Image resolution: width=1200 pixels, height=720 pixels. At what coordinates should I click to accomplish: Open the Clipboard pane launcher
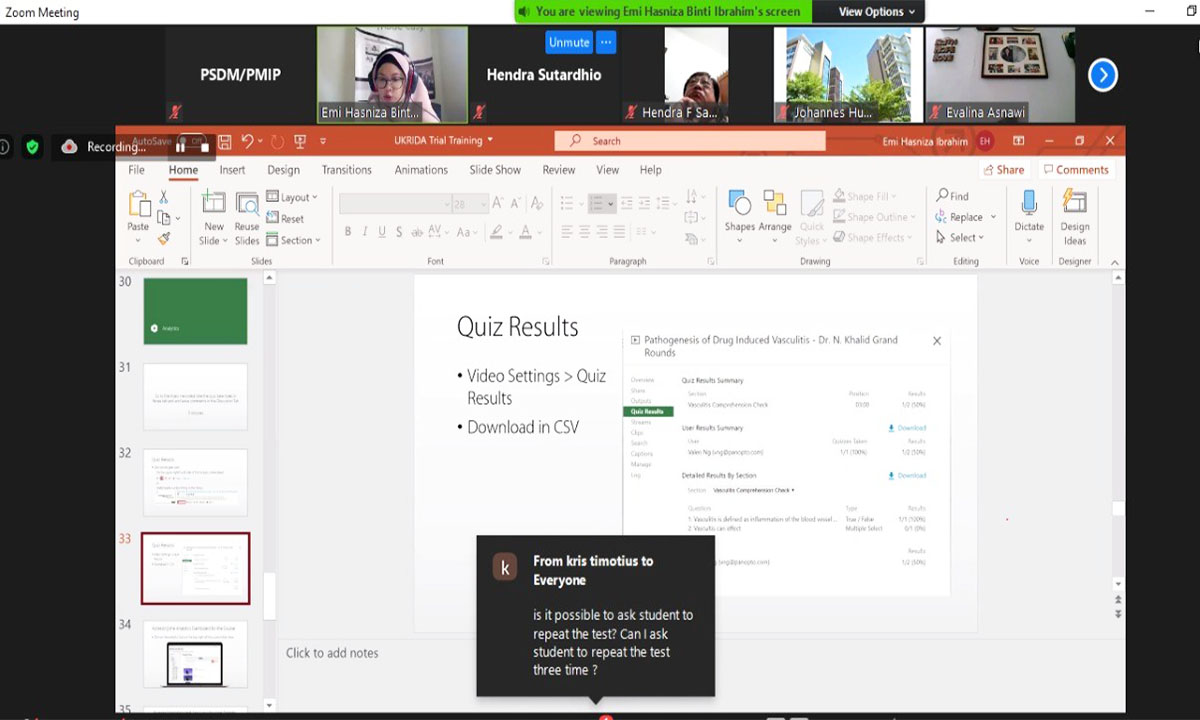coord(185,262)
